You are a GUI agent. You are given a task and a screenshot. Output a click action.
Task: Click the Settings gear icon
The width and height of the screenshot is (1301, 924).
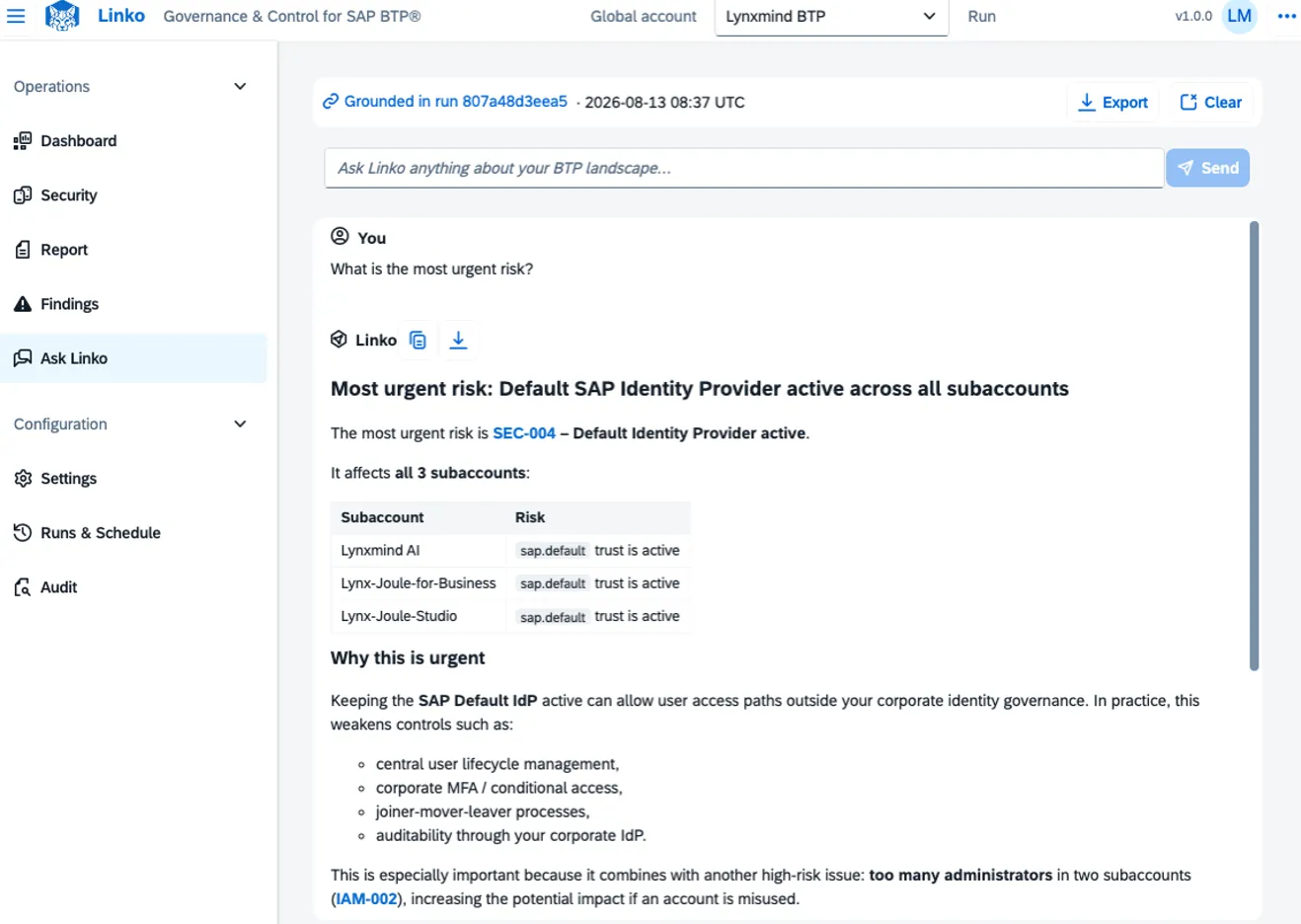pyautogui.click(x=23, y=479)
